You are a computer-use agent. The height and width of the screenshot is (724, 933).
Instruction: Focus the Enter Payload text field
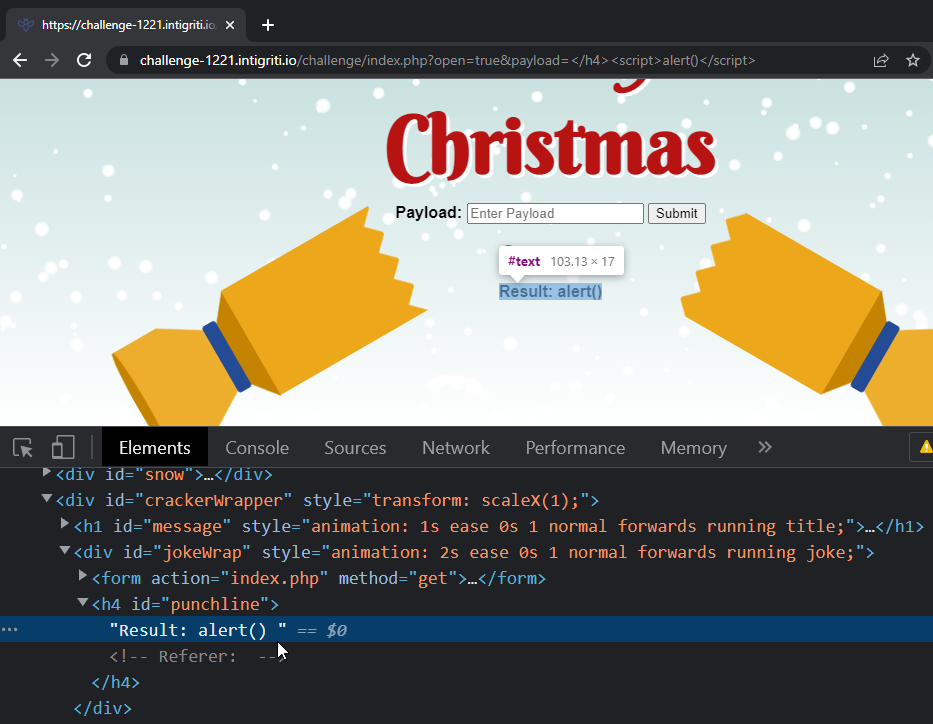pos(555,213)
